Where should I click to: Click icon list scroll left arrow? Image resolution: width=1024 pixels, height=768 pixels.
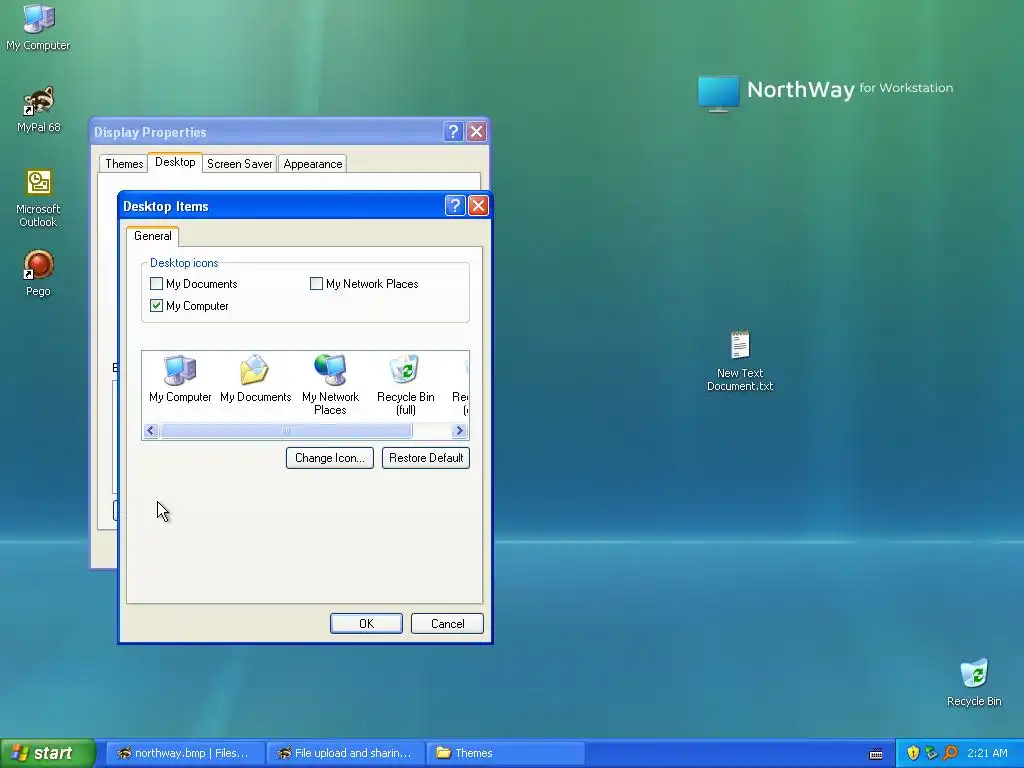point(151,430)
